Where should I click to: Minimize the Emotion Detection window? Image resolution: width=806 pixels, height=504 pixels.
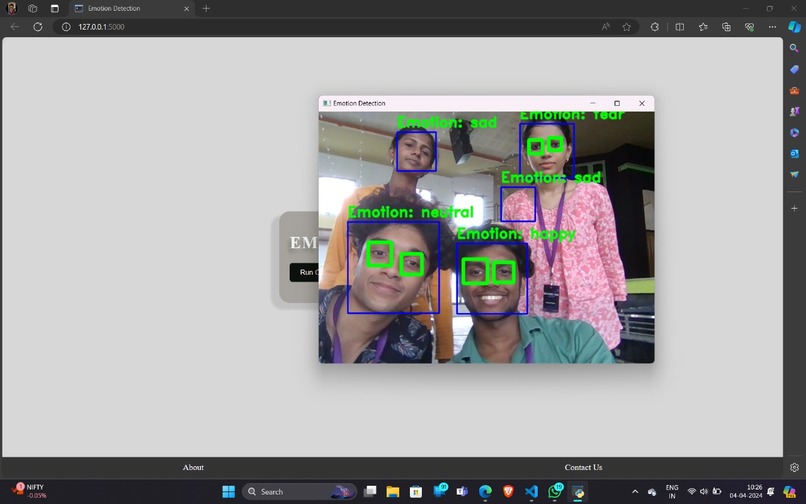(593, 103)
